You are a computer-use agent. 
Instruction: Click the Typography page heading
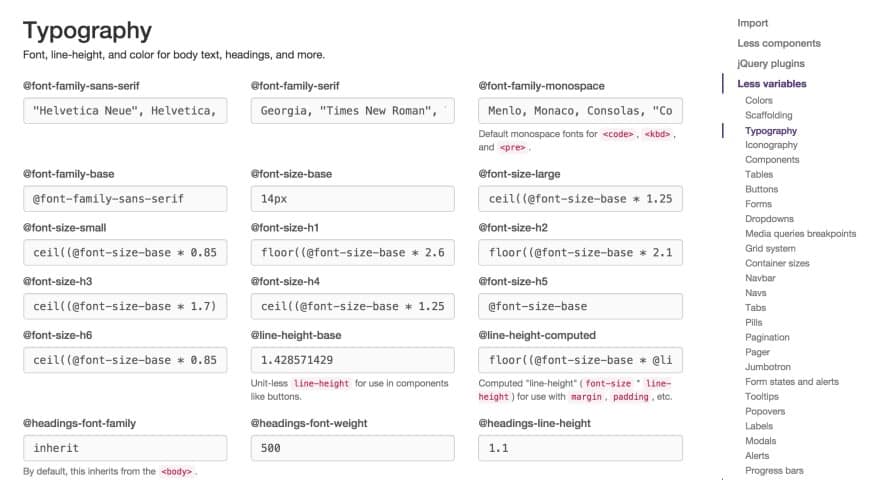coord(87,31)
